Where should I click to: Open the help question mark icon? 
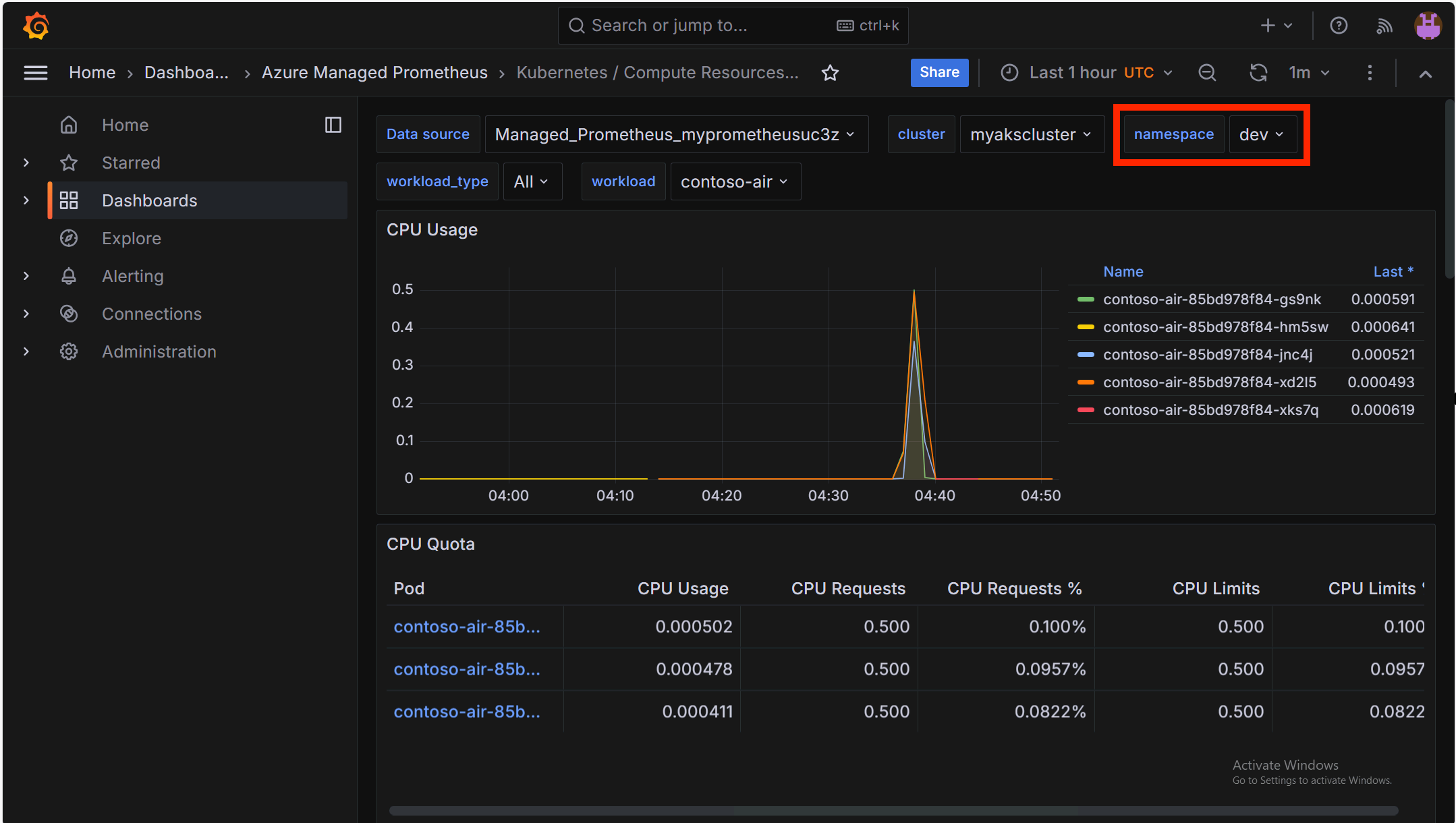tap(1339, 26)
